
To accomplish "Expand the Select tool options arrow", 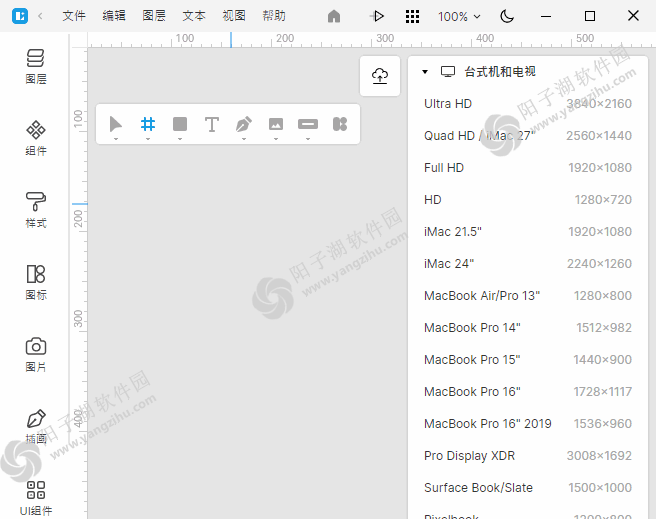I will tap(116, 139).
